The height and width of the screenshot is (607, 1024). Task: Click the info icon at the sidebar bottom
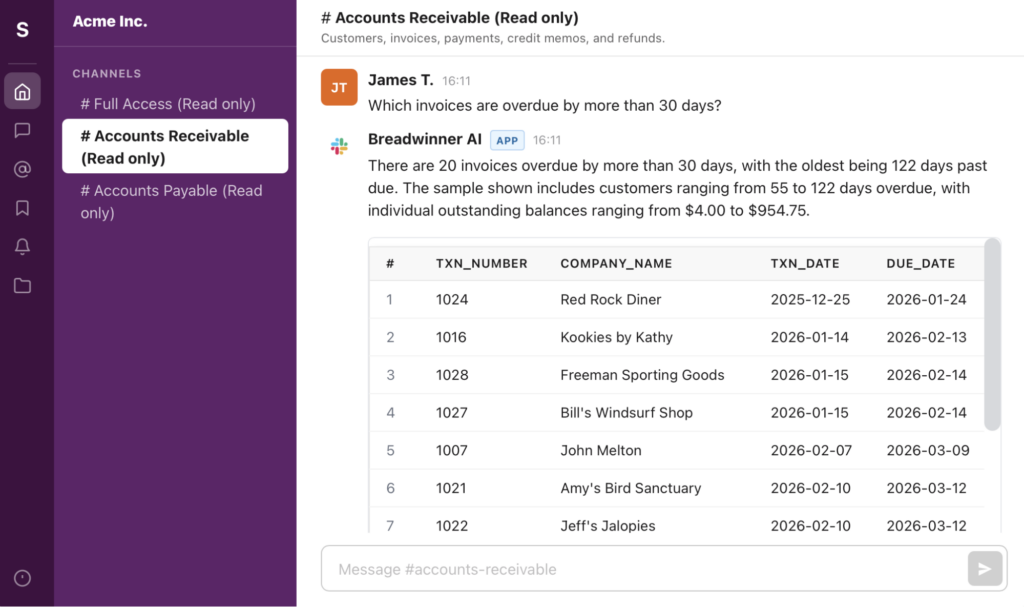pos(22,578)
